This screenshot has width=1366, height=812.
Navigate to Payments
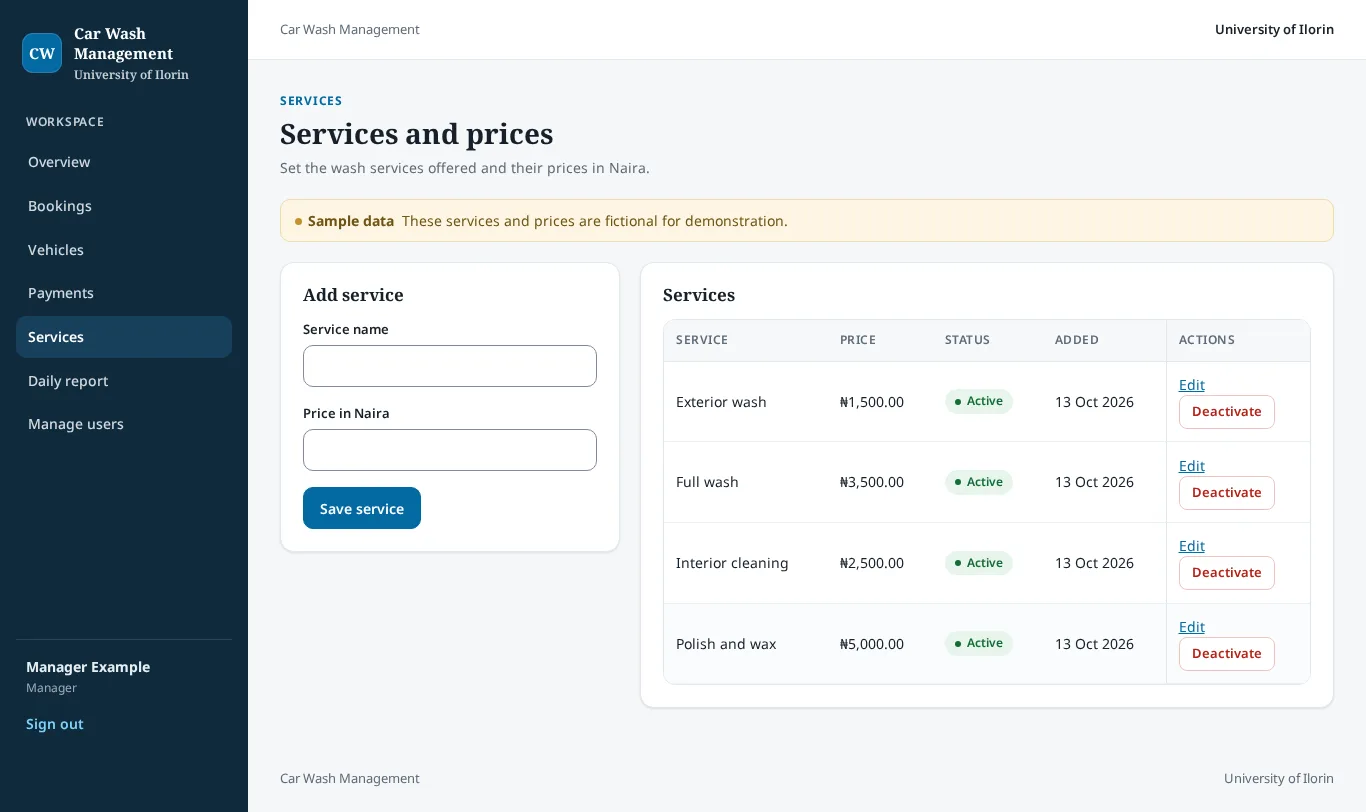[x=124, y=293]
